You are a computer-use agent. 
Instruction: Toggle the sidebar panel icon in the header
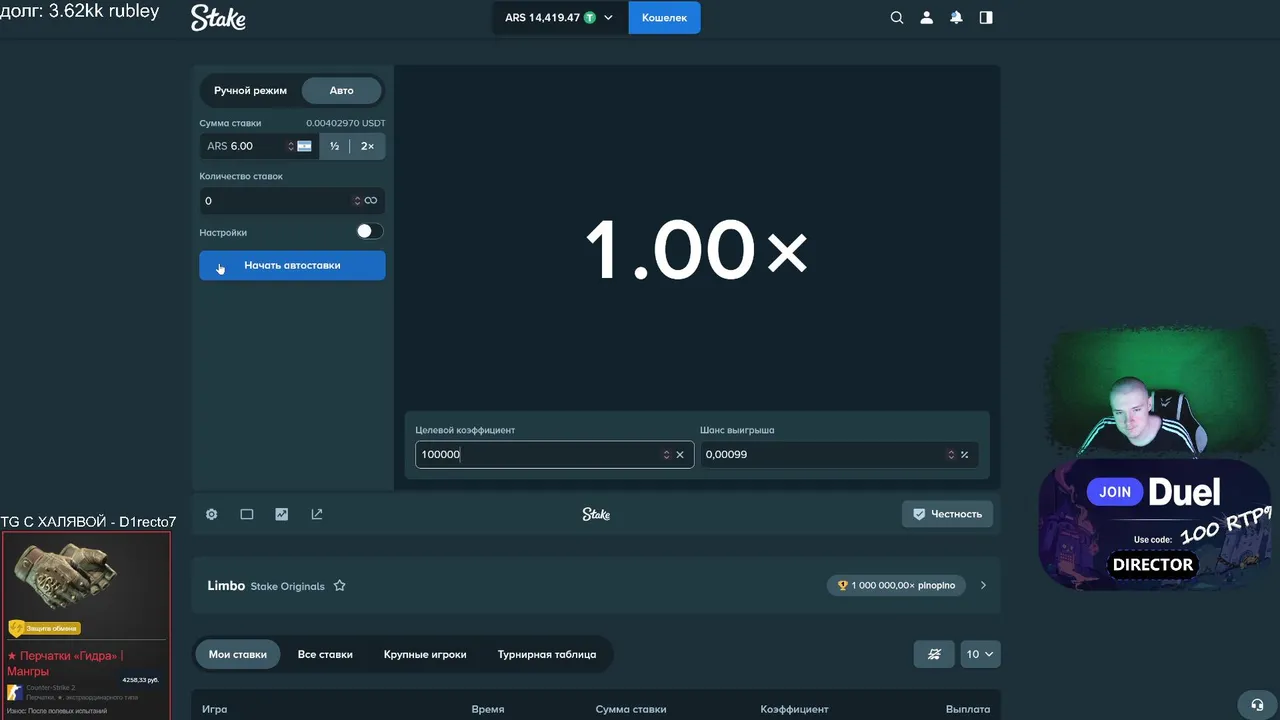click(986, 18)
